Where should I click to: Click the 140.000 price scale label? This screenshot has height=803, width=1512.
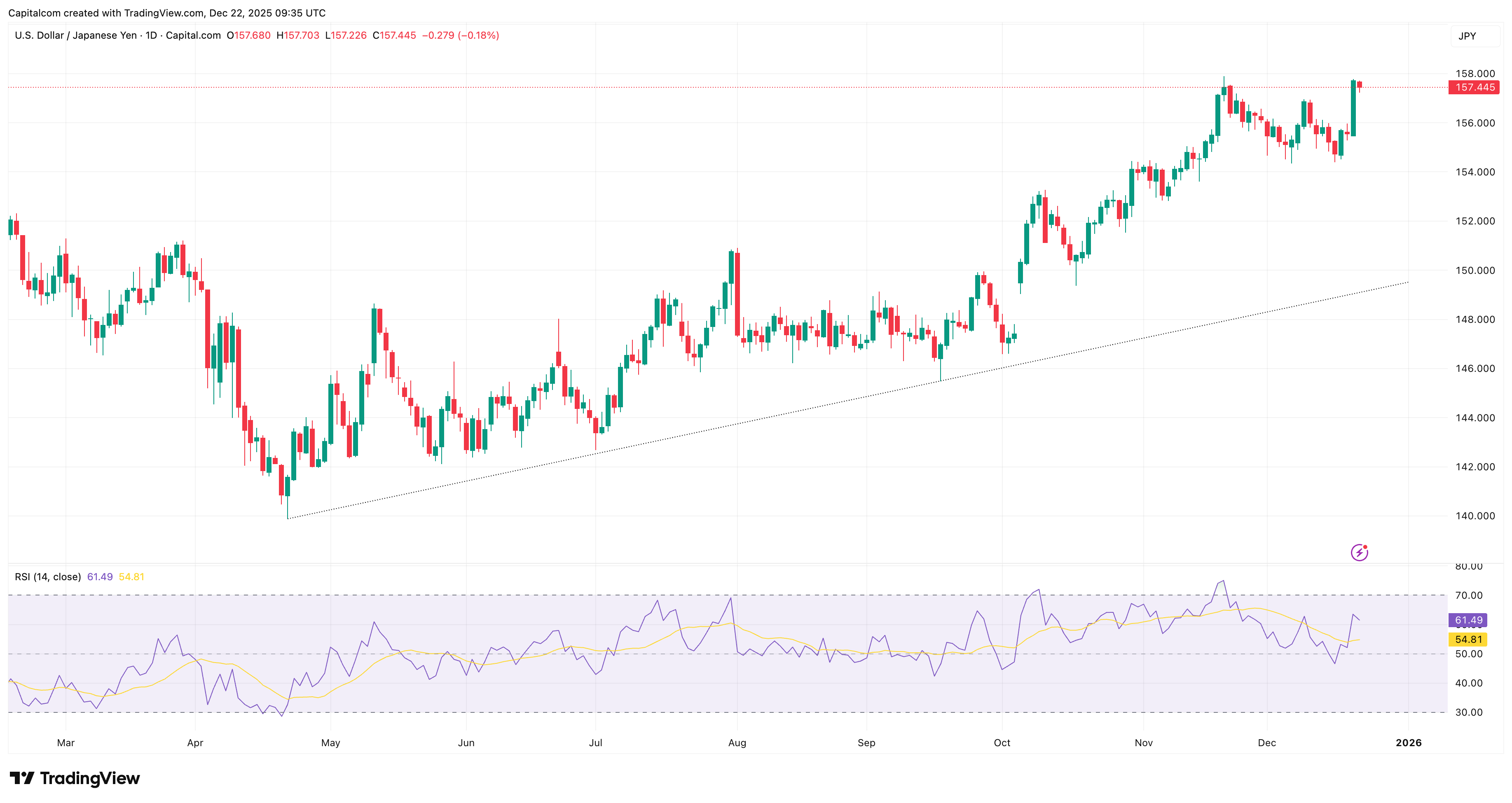click(x=1475, y=516)
